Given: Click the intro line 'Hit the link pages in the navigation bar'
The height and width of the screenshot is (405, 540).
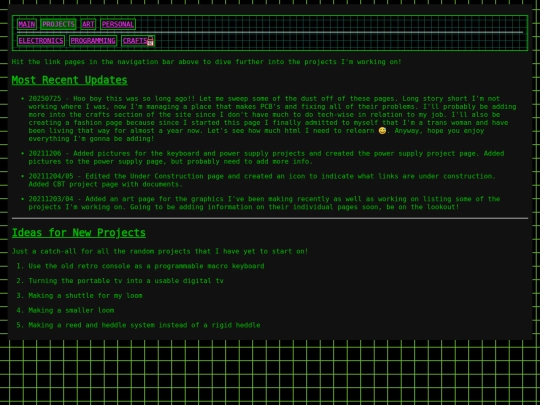Looking at the screenshot, I should [x=206, y=62].
